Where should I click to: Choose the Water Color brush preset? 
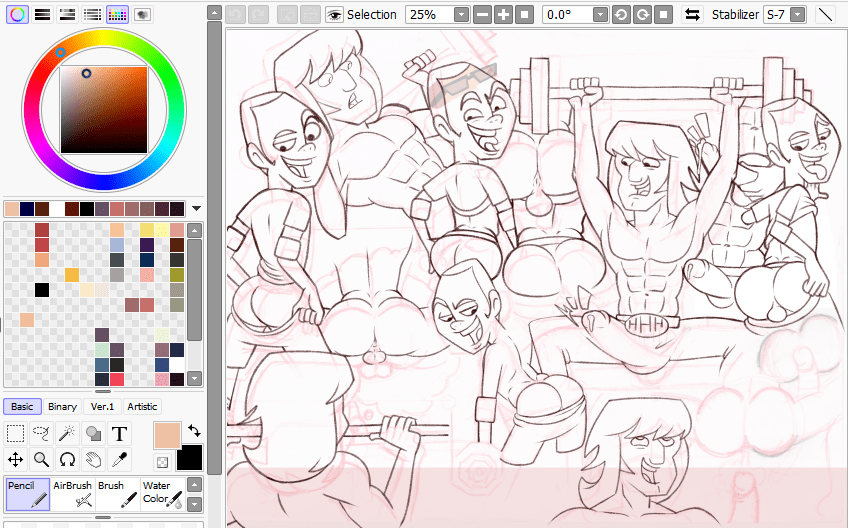pyautogui.click(x=161, y=494)
